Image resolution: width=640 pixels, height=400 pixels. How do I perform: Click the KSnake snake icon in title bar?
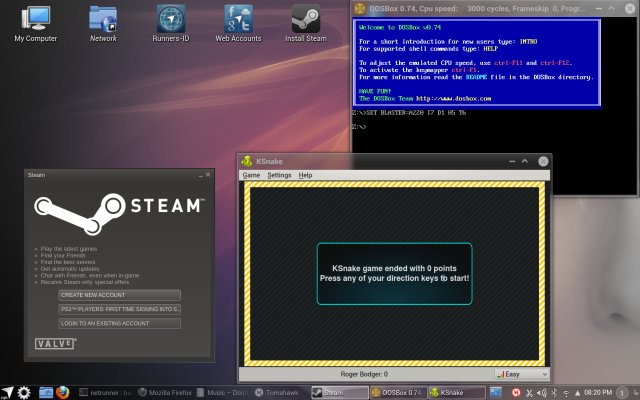click(247, 161)
